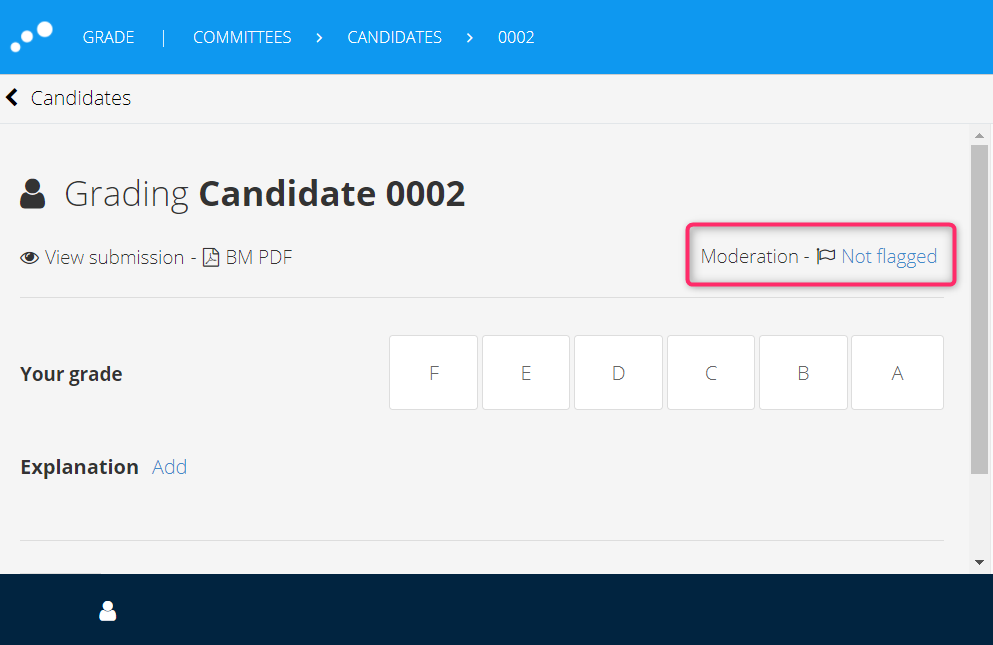The image size is (993, 645).
Task: Click the vertical scrollbar thumb
Action: click(980, 309)
